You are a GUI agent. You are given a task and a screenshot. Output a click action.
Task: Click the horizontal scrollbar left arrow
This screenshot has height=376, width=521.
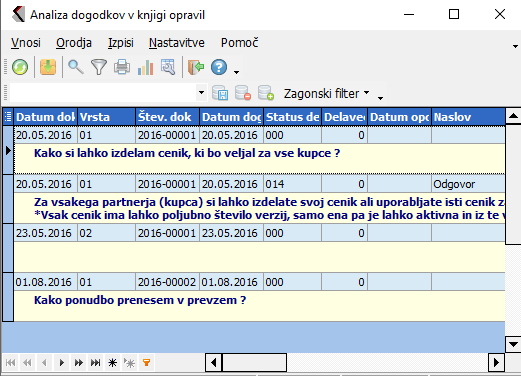point(214,362)
